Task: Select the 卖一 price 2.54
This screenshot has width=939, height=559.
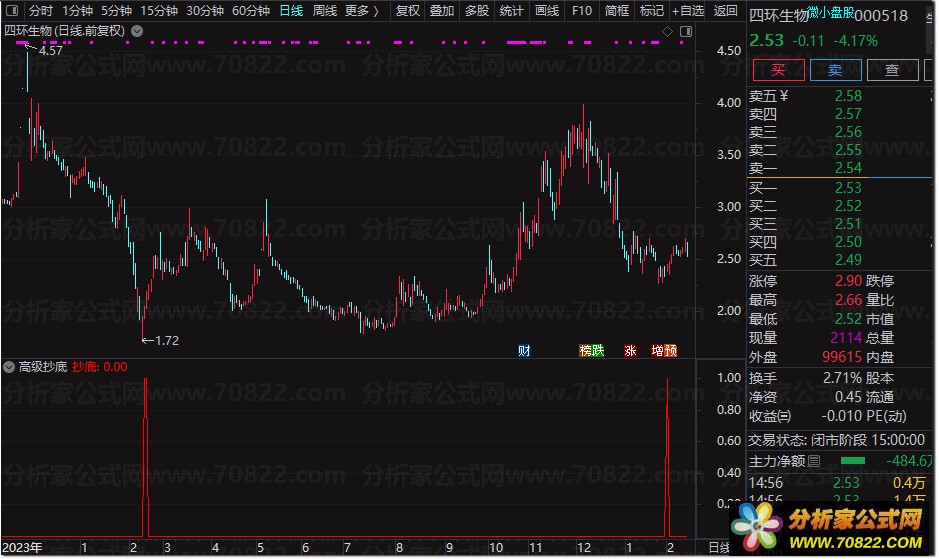Action: coord(849,168)
